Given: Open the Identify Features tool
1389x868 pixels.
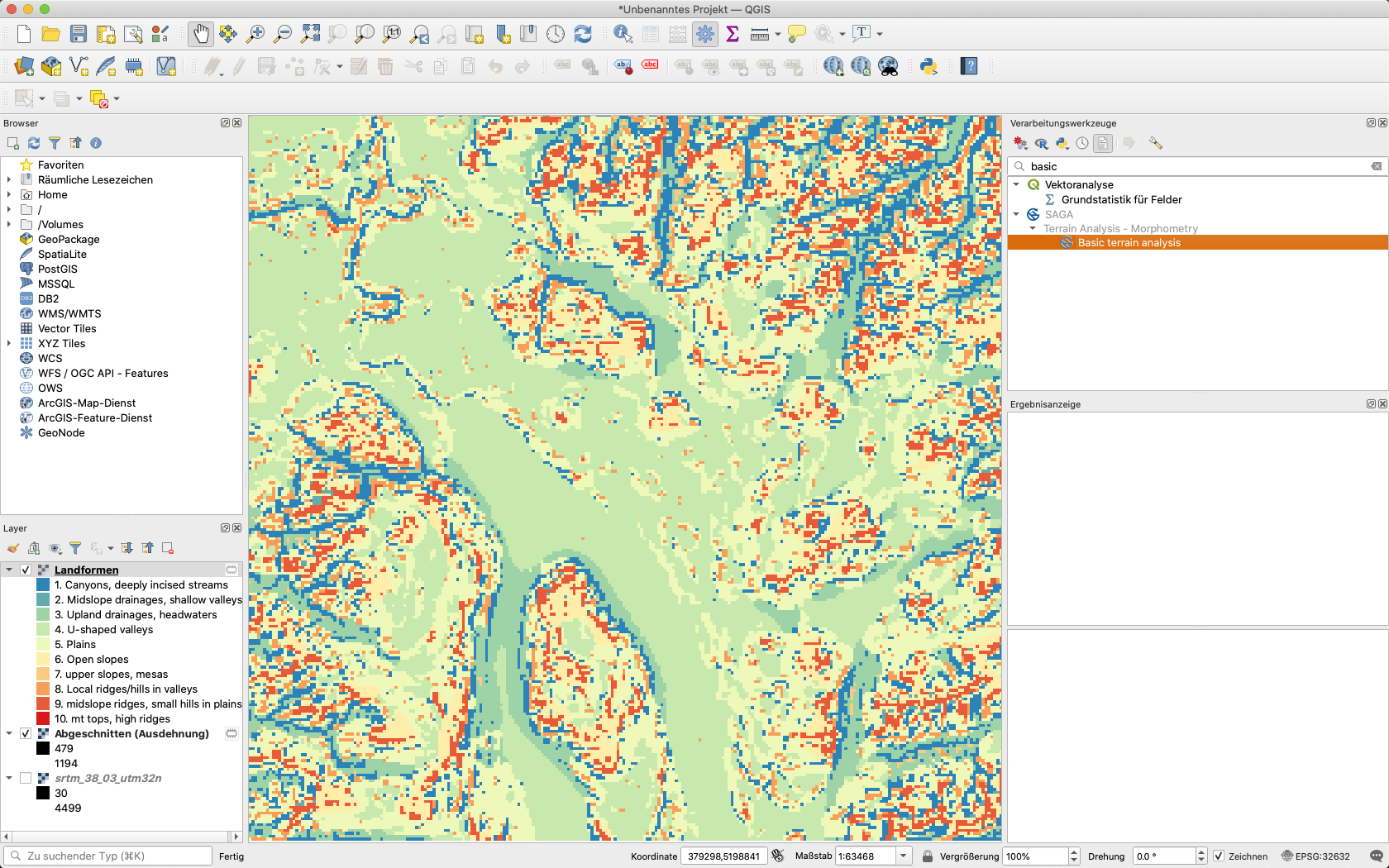Looking at the screenshot, I should tap(623, 34).
